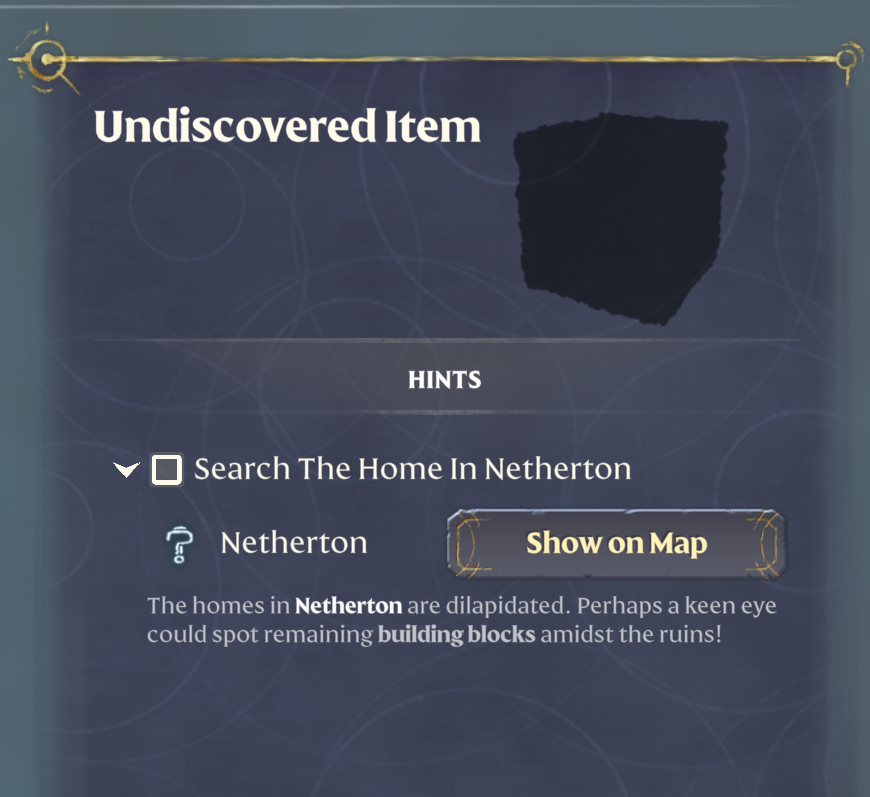Click the golden ornament in the top-left corner
Image resolution: width=870 pixels, height=797 pixels.
click(45, 60)
